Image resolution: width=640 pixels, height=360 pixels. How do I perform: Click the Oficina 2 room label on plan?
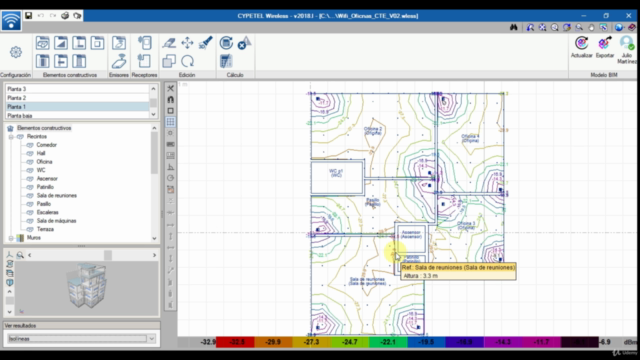click(x=373, y=131)
